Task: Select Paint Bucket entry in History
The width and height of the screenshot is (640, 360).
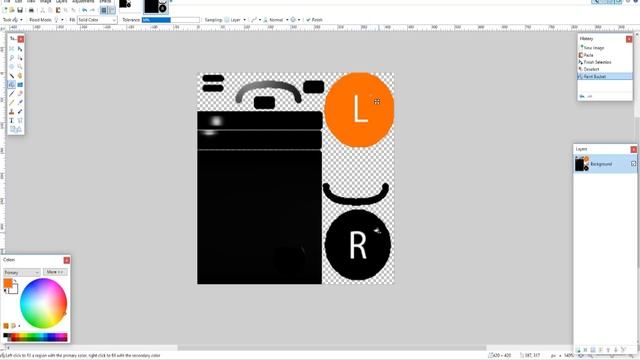Action: point(605,76)
